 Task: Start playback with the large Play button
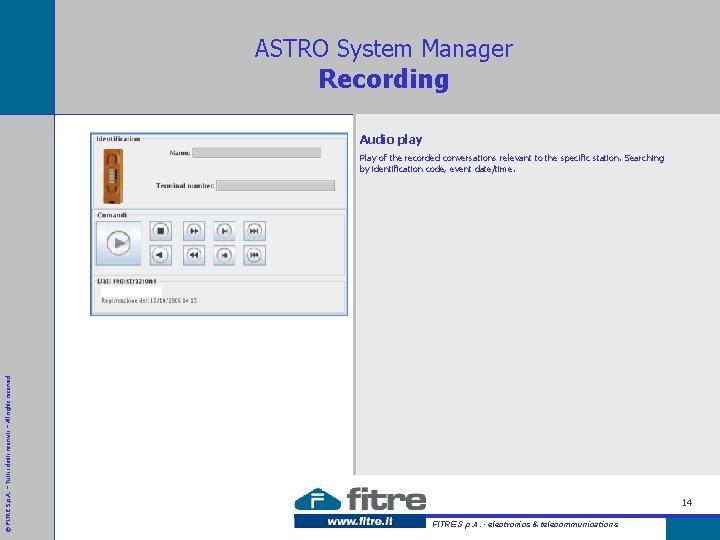118,243
